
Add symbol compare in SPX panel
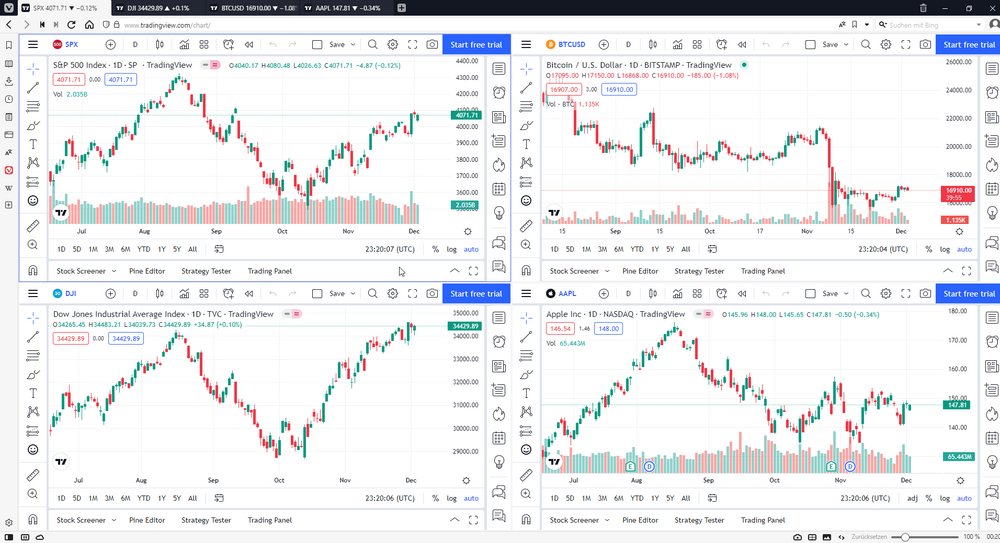[x=110, y=45]
